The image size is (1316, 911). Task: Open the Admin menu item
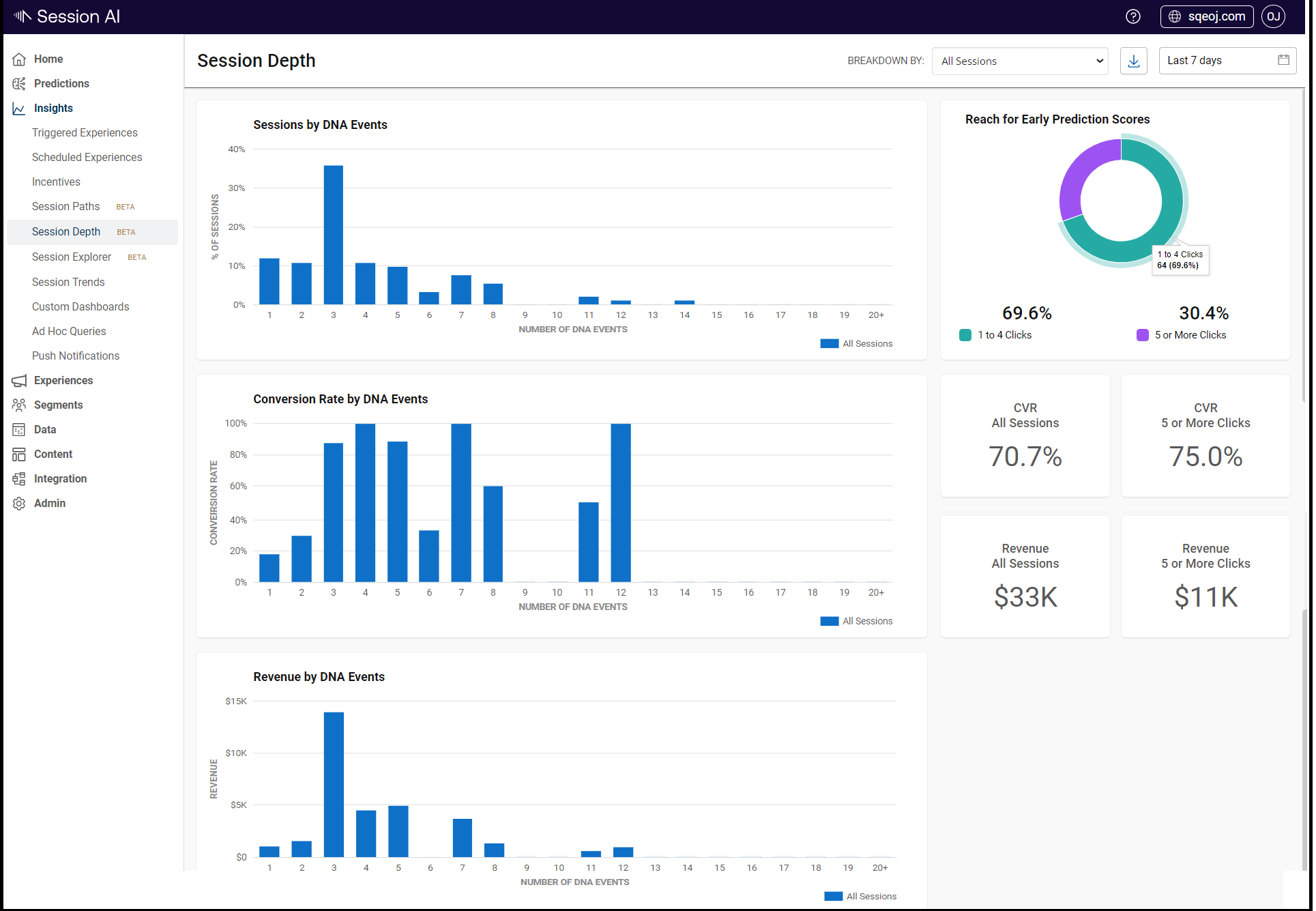point(50,504)
